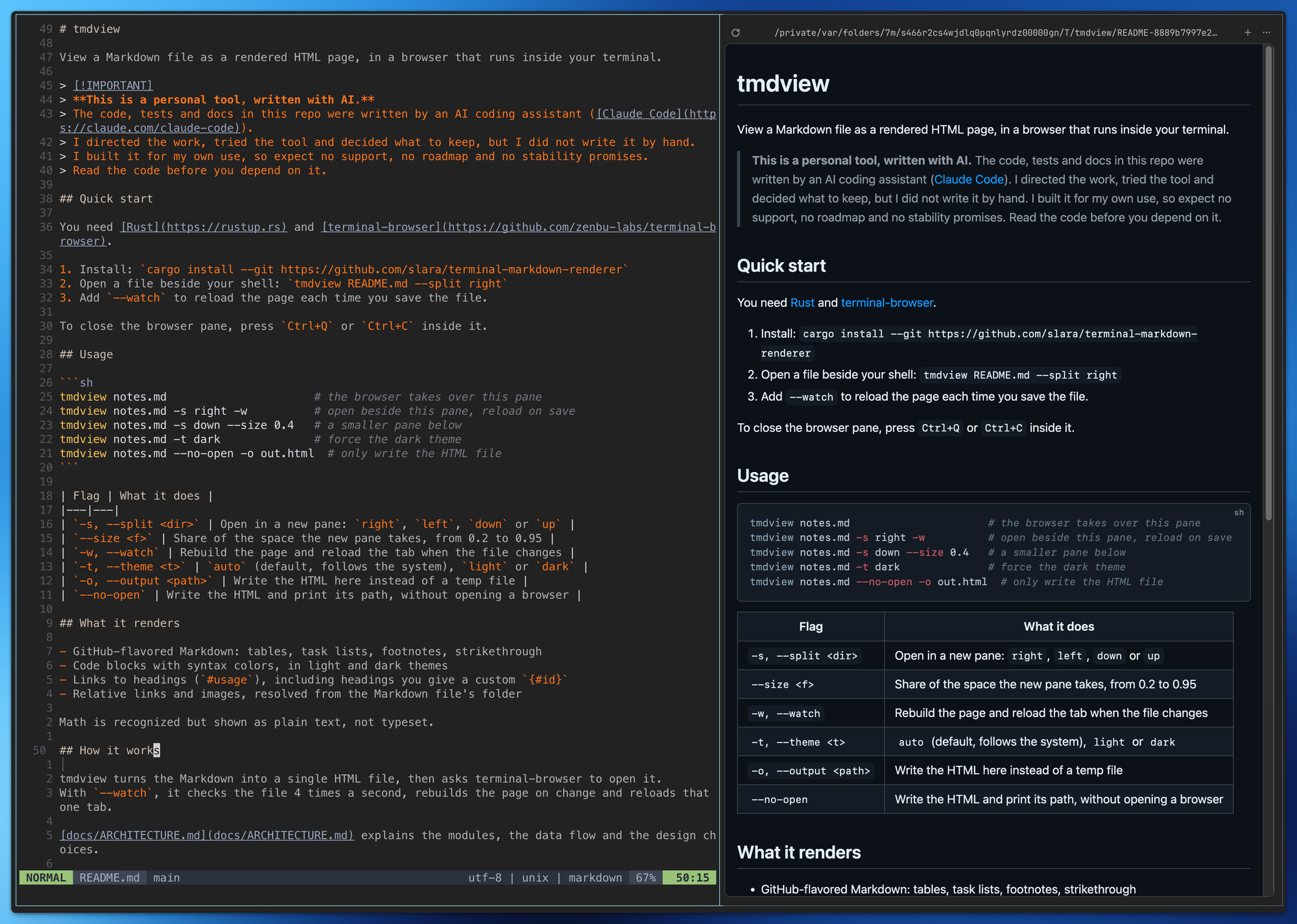Reload the browser pane page

735,32
